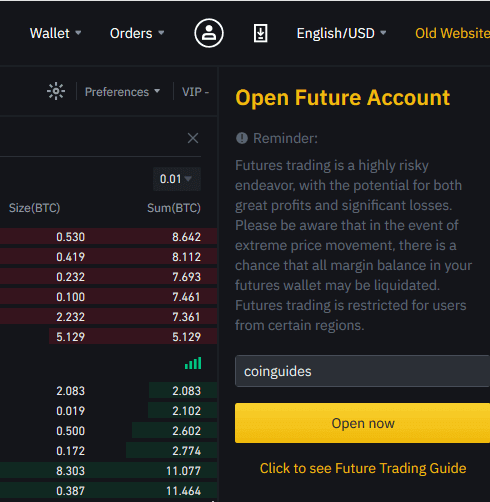The width and height of the screenshot is (490, 502).
Task: Click the Open now button
Action: pos(362,423)
